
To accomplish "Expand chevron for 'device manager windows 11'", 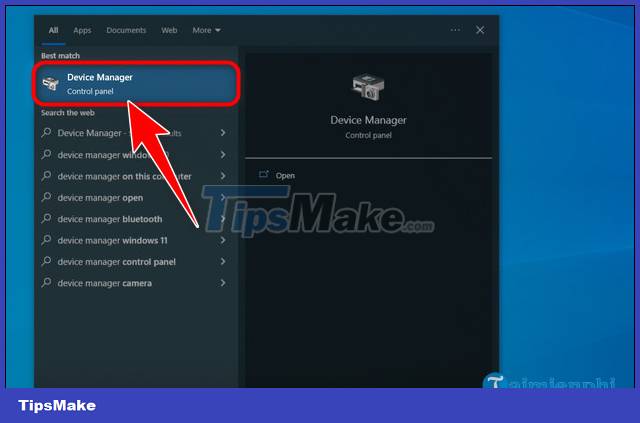I will (223, 240).
